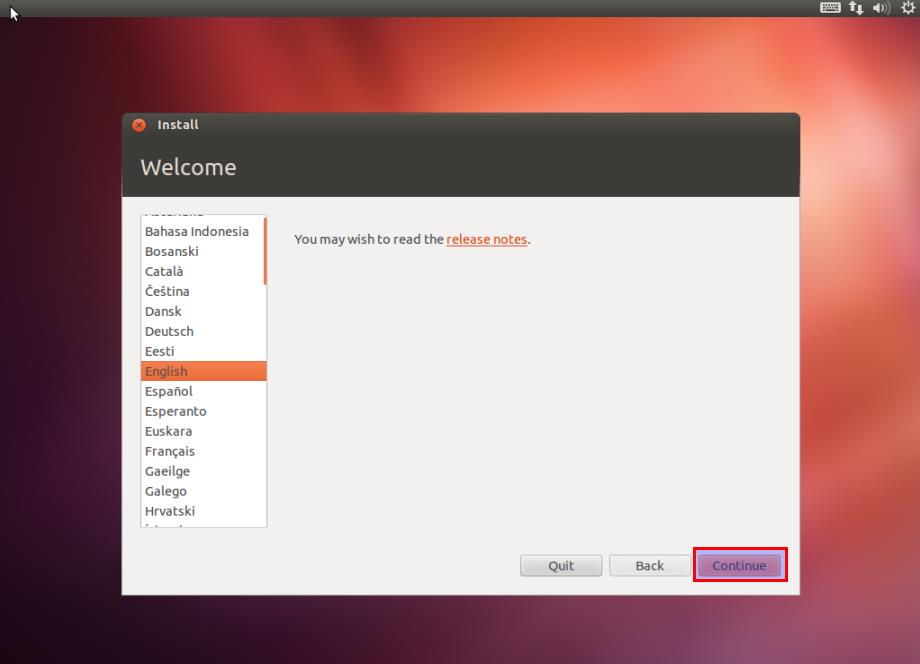The width and height of the screenshot is (920, 664).
Task: Select Deutsch in the language list
Action: pos(204,331)
